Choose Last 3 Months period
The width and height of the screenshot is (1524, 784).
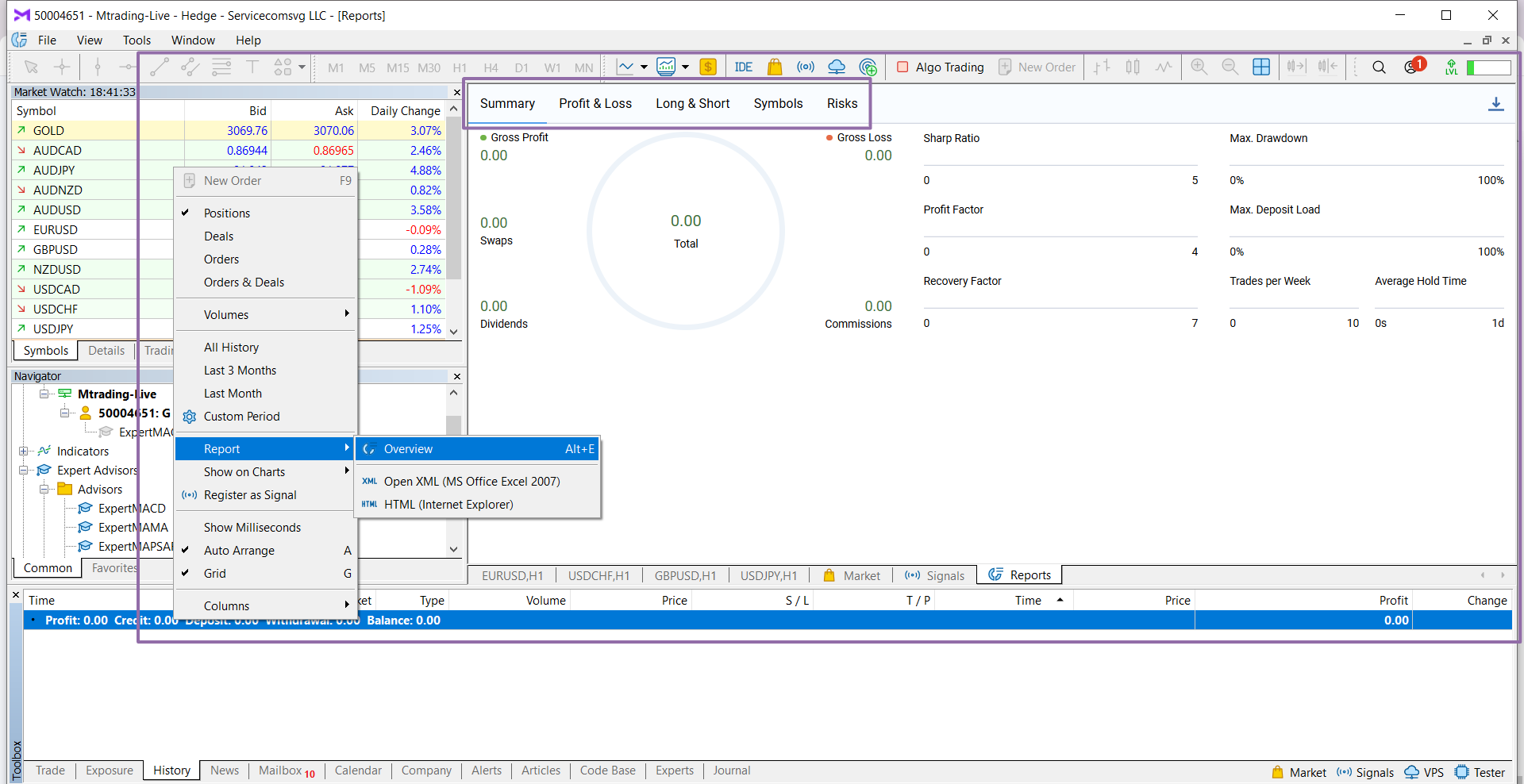tap(265, 370)
